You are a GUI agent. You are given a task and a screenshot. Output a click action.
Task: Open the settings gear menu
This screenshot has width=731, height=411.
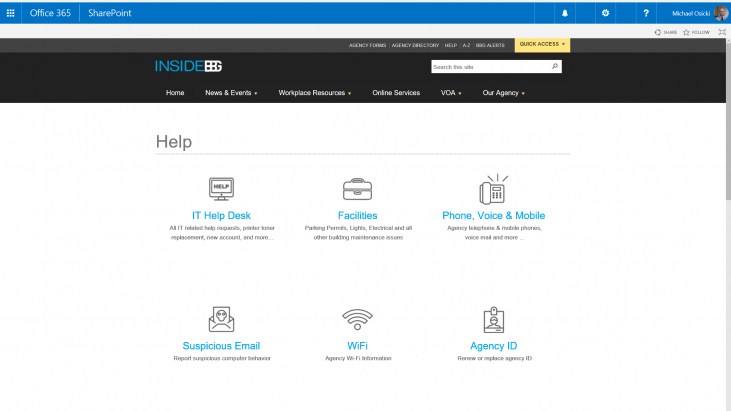(x=605, y=13)
